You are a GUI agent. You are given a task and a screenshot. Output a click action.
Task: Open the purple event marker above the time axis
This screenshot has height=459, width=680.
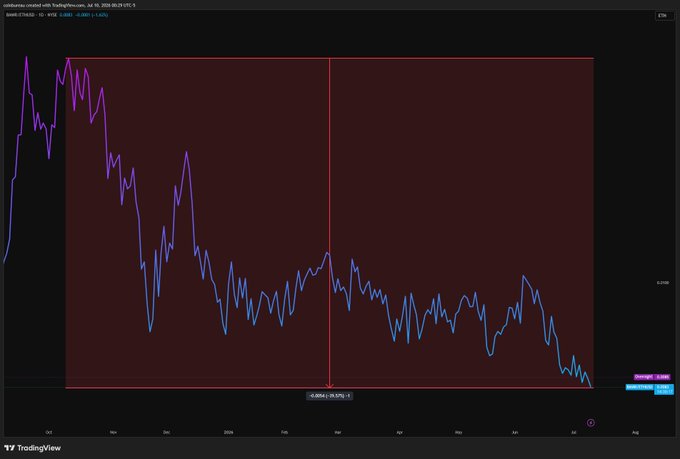pos(591,423)
